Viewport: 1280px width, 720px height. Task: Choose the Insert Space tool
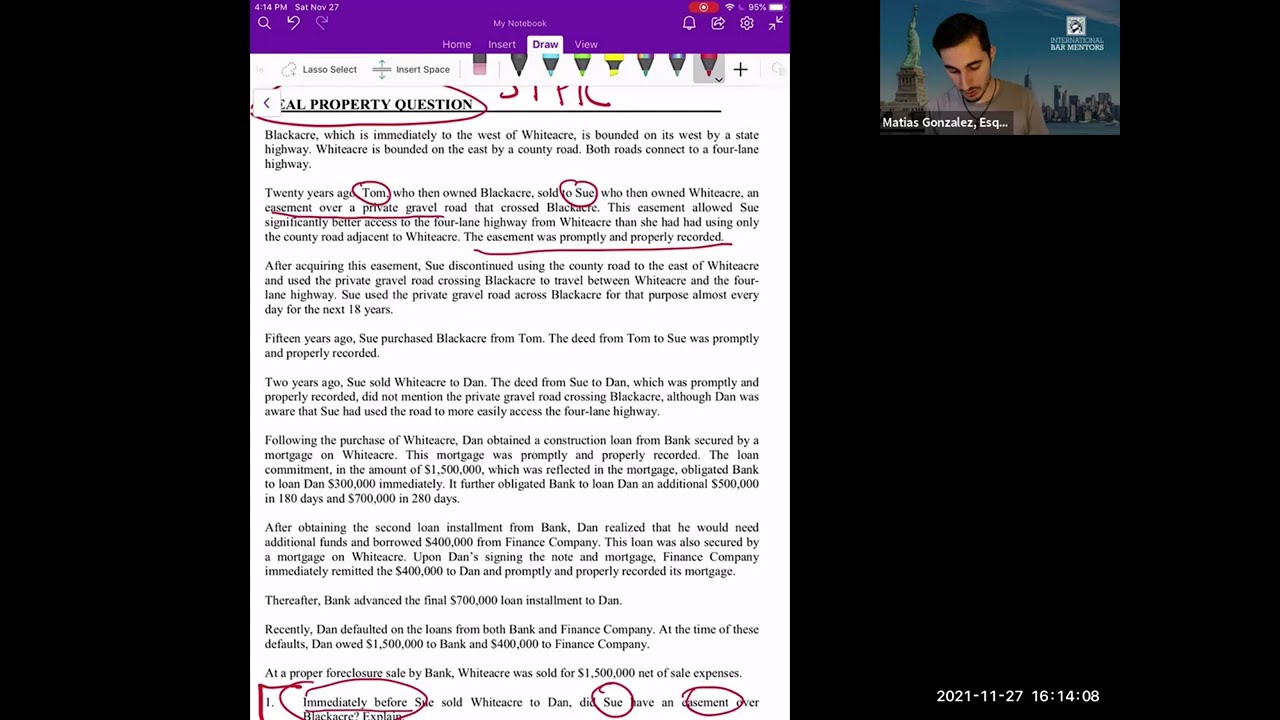point(411,69)
